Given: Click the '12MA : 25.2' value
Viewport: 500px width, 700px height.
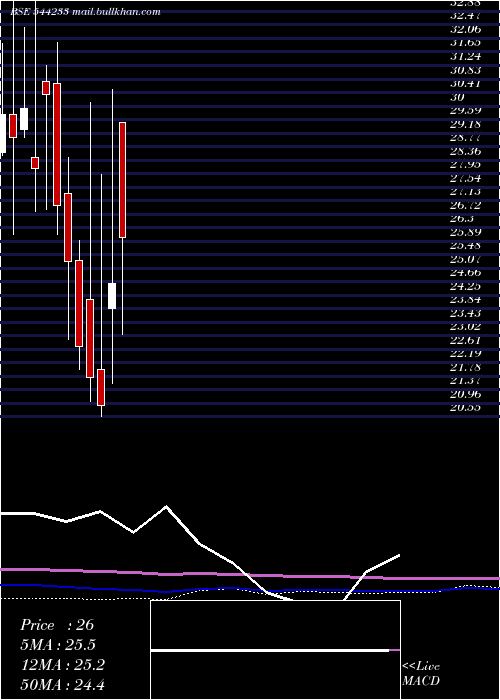Looking at the screenshot, I should click(x=63, y=665).
